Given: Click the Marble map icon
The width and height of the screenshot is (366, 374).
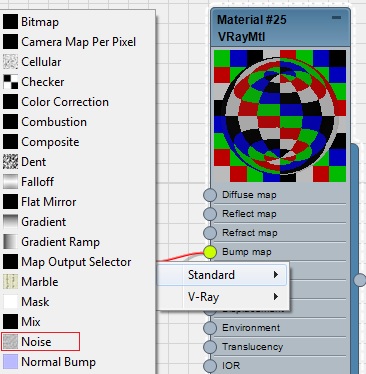Looking at the screenshot, I should (10, 282).
